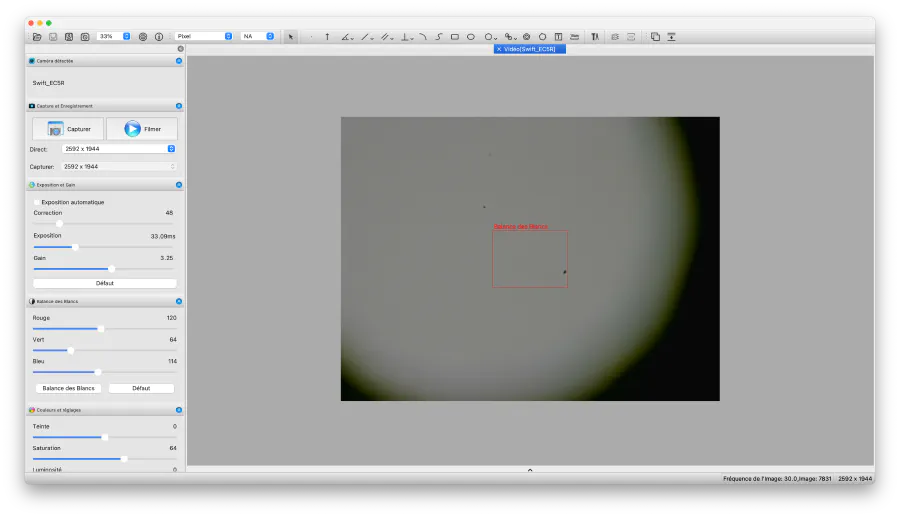900x517 pixels.
Task: Open the 33% zoom level dropdown
Action: (114, 36)
